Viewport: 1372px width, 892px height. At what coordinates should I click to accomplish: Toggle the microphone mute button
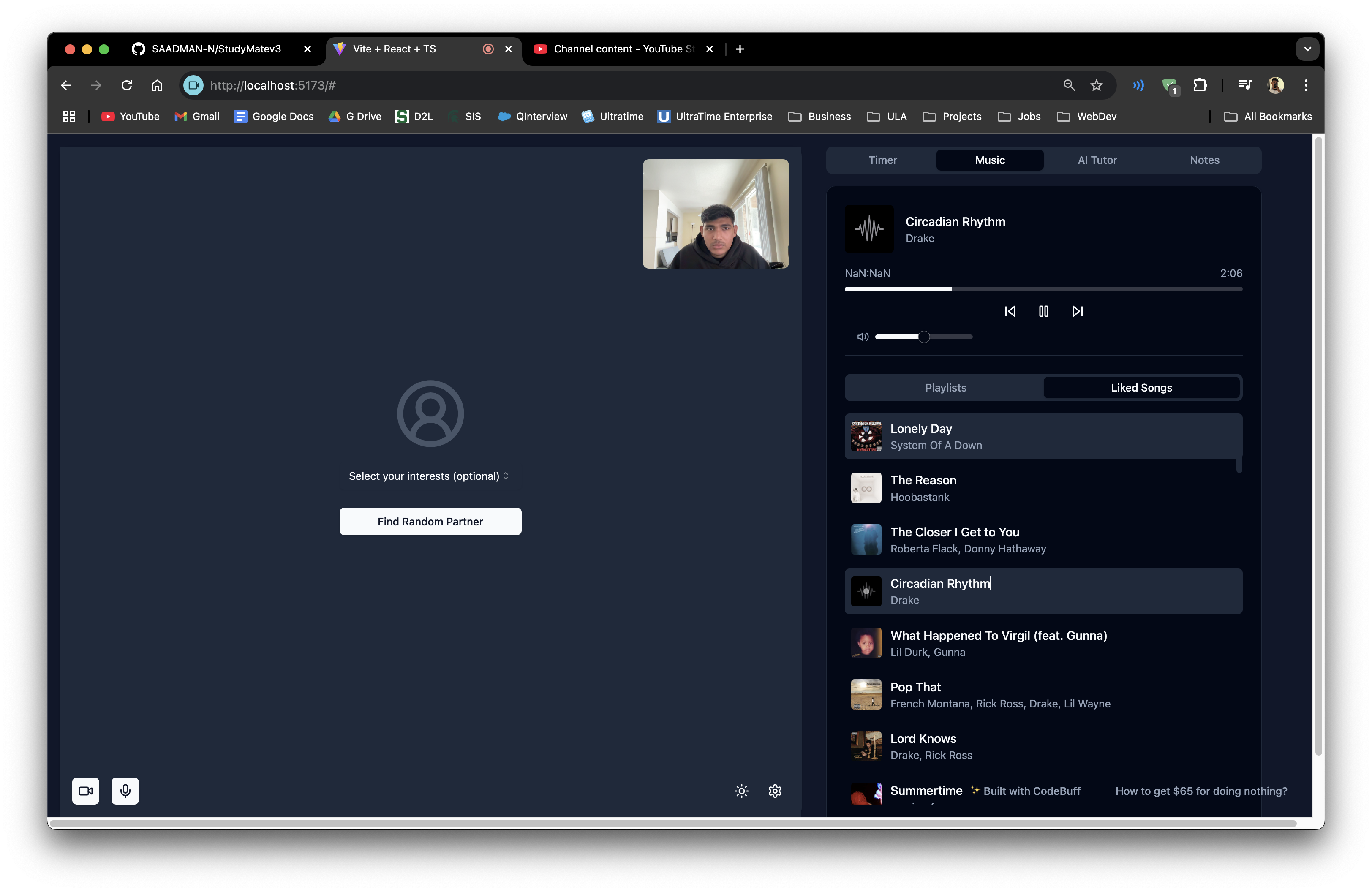(125, 791)
